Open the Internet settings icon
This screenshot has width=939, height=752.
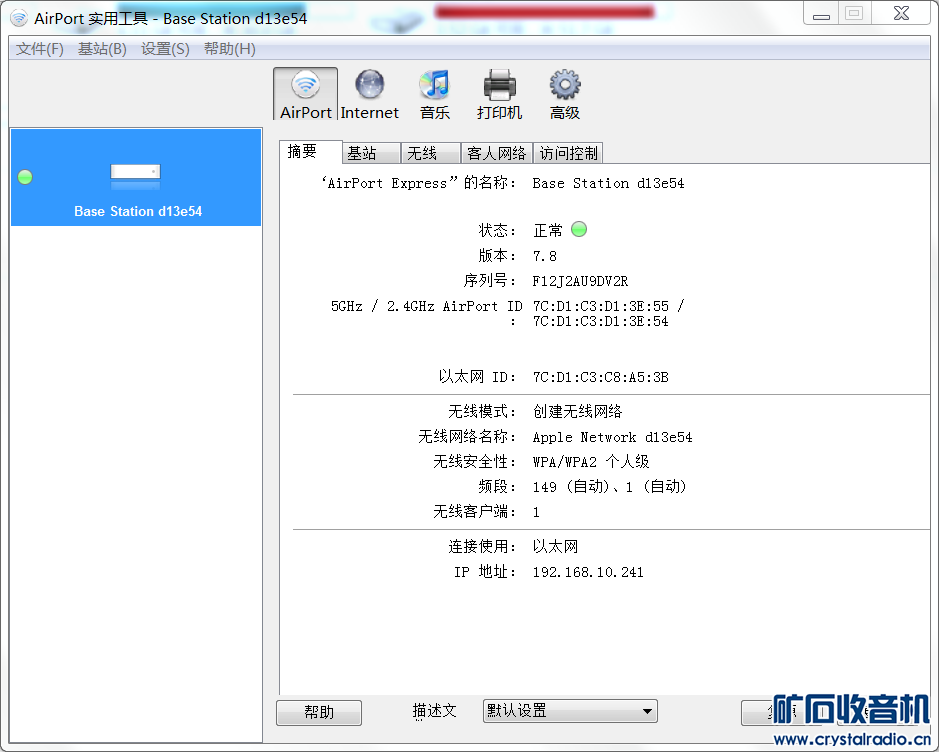point(370,92)
